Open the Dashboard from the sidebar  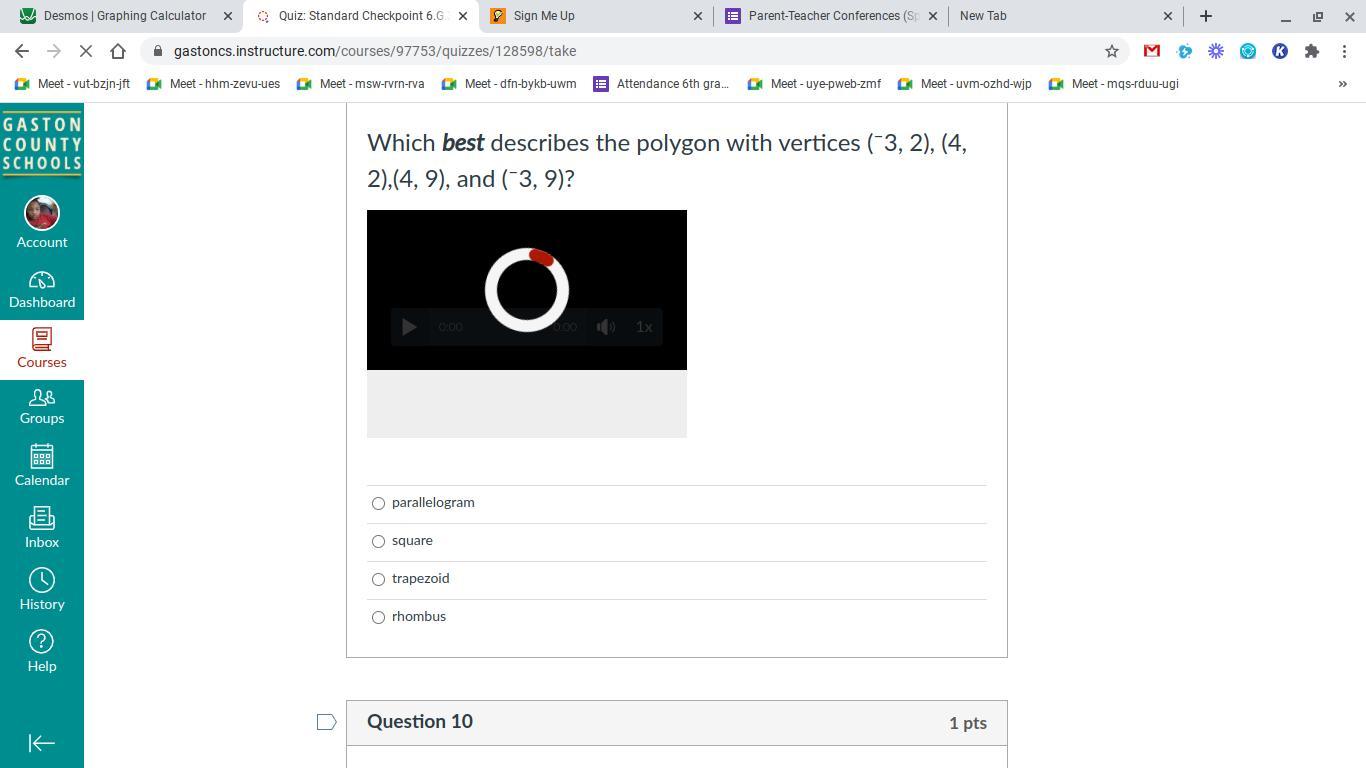[x=42, y=290]
